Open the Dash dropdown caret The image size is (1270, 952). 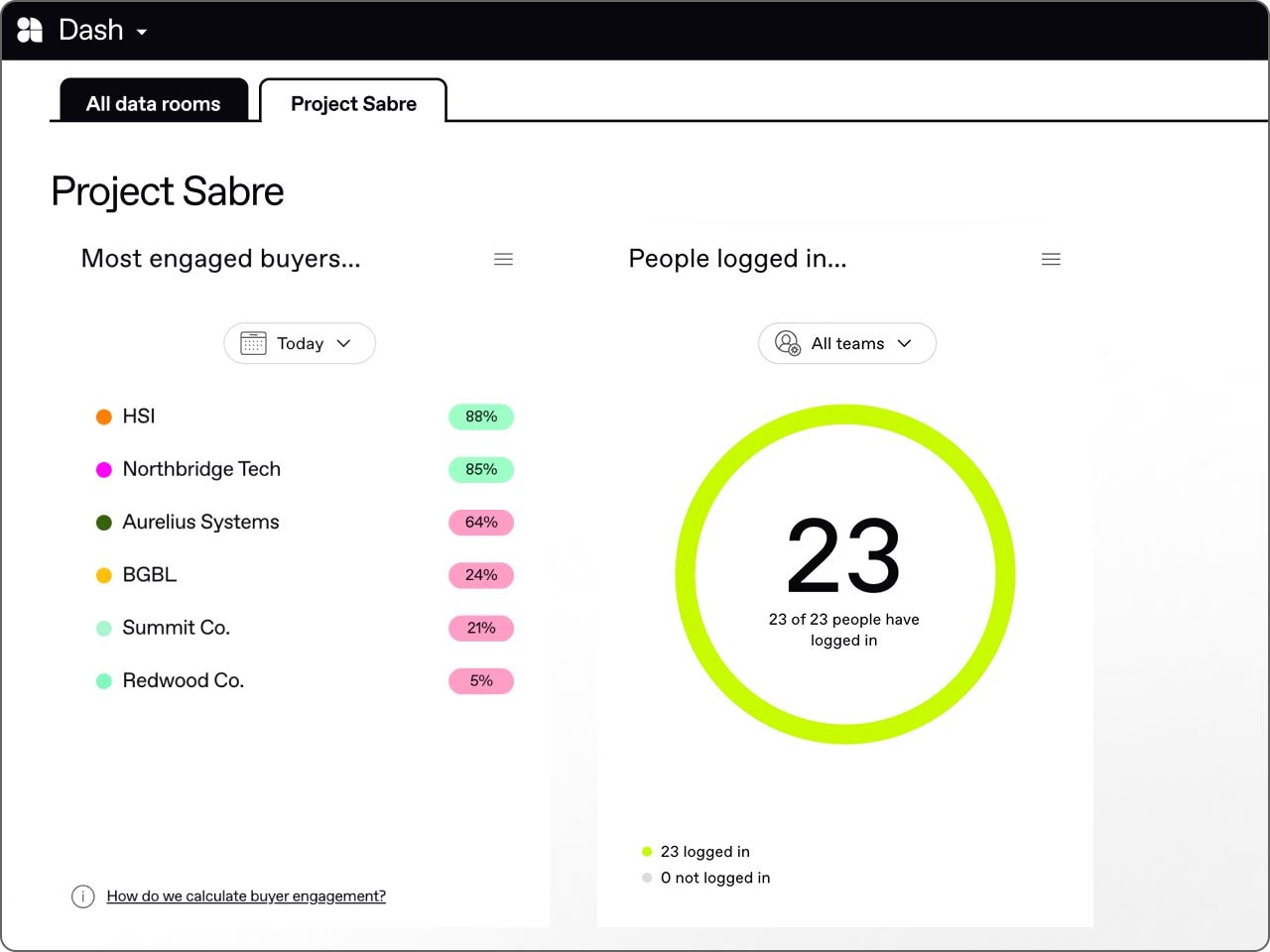coord(142,32)
